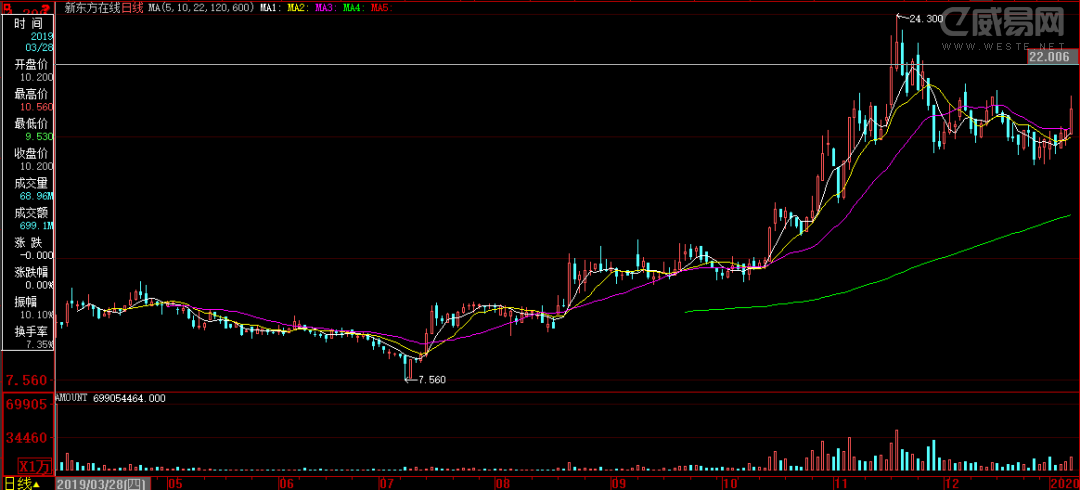Screen dimensions: 1080x490
Task: Click the 7.560 low price marker on chart
Action: coord(431,379)
